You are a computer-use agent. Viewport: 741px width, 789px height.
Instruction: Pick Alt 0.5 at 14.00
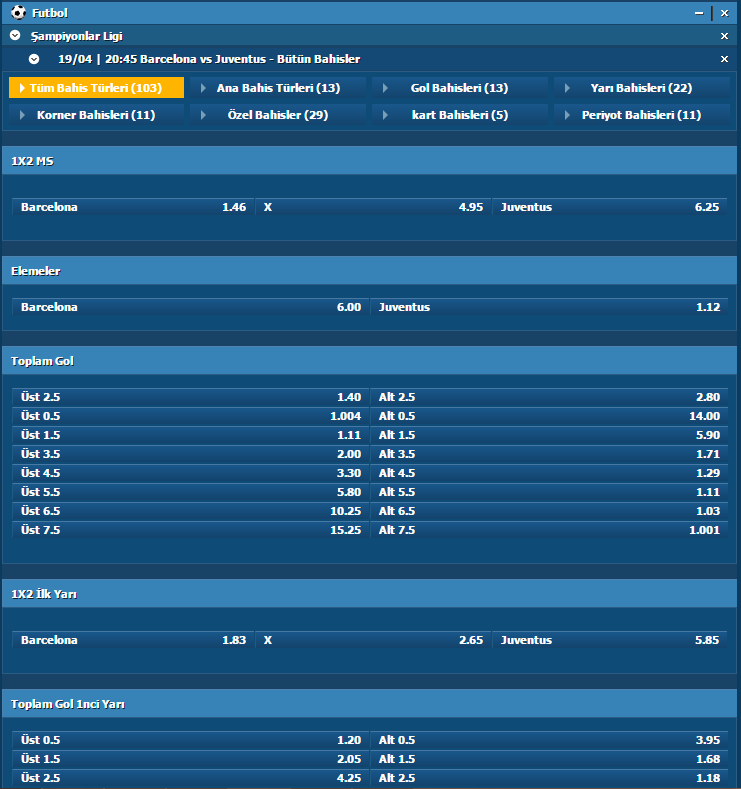(549, 416)
